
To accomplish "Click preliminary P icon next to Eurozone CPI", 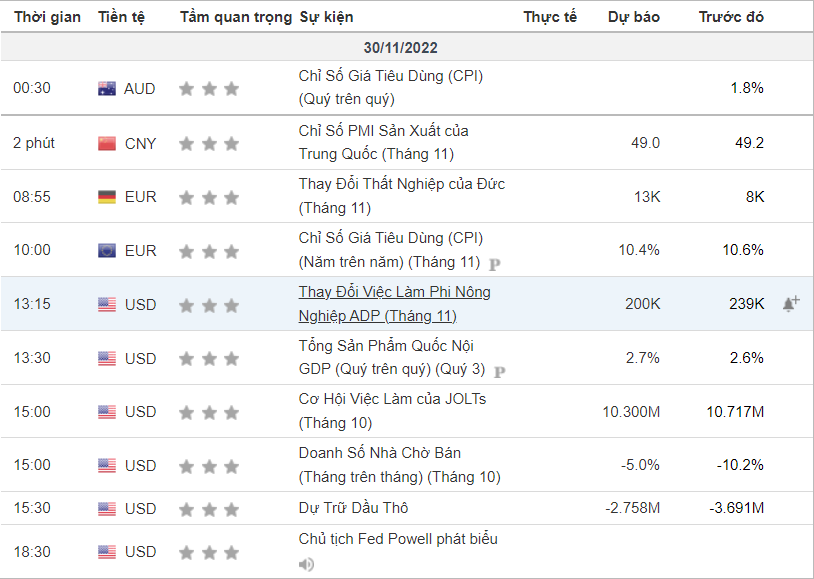I will click(495, 265).
